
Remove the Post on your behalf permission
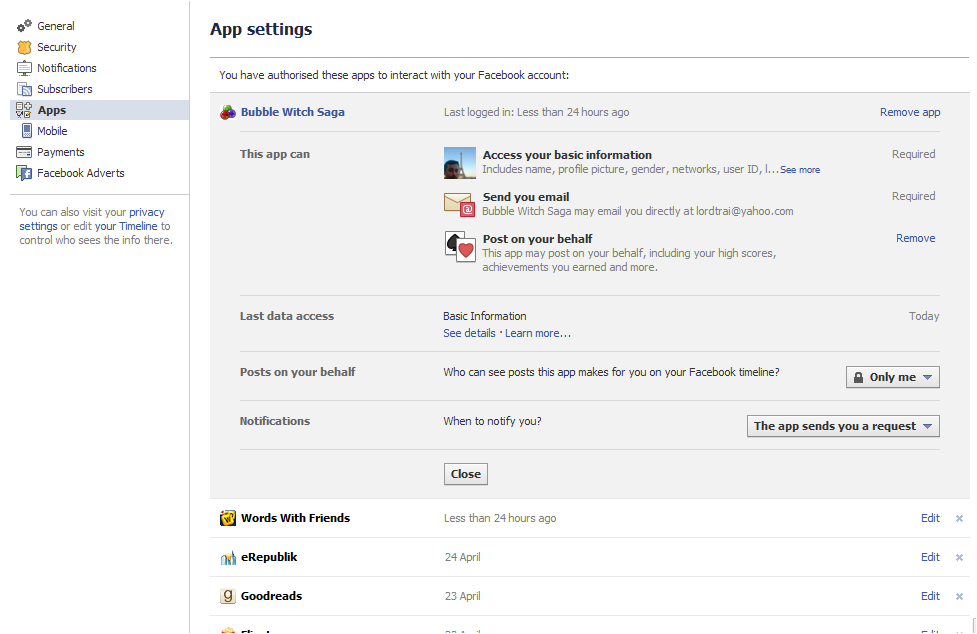(x=915, y=238)
